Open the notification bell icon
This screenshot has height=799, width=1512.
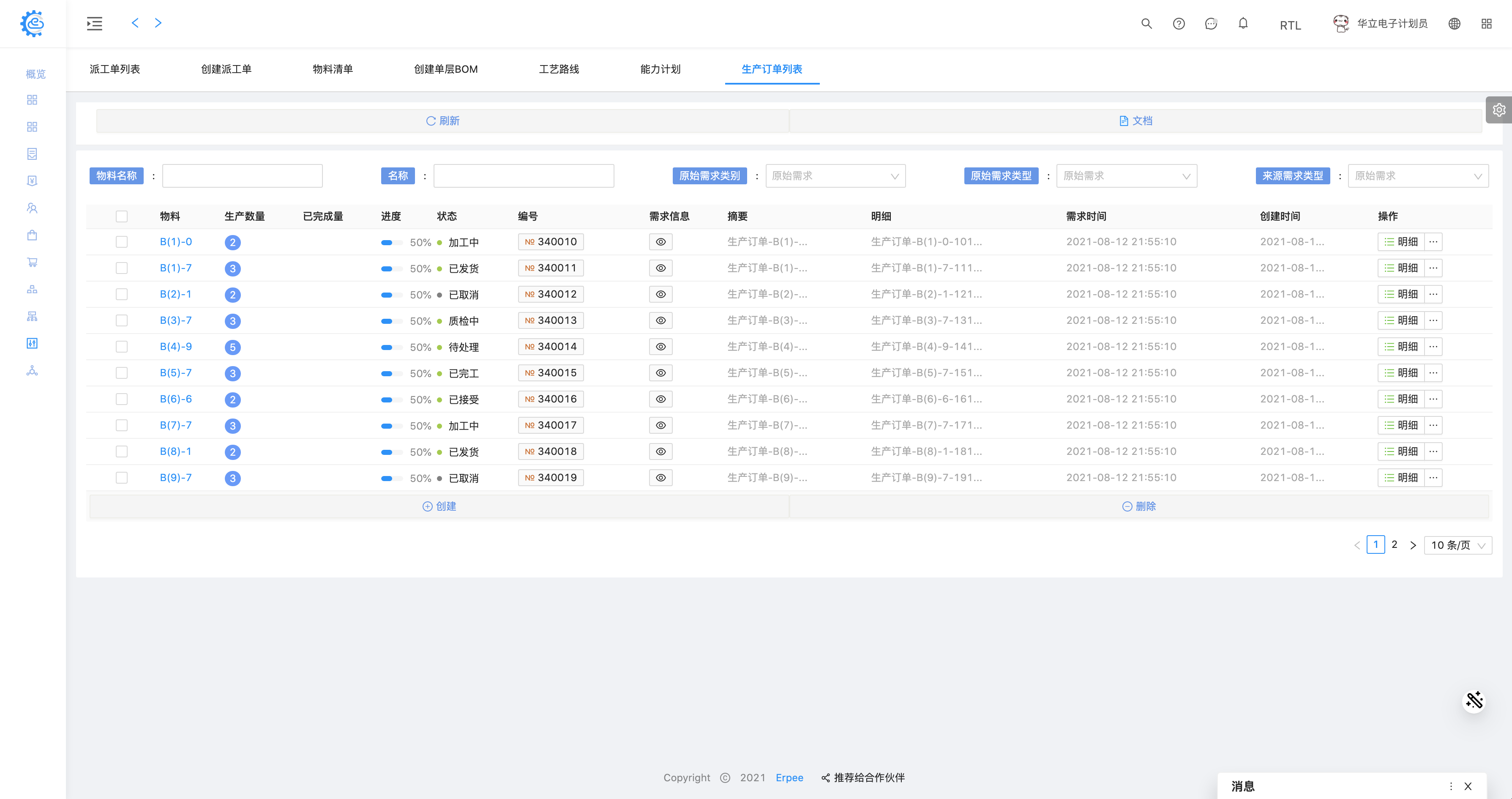[1242, 24]
